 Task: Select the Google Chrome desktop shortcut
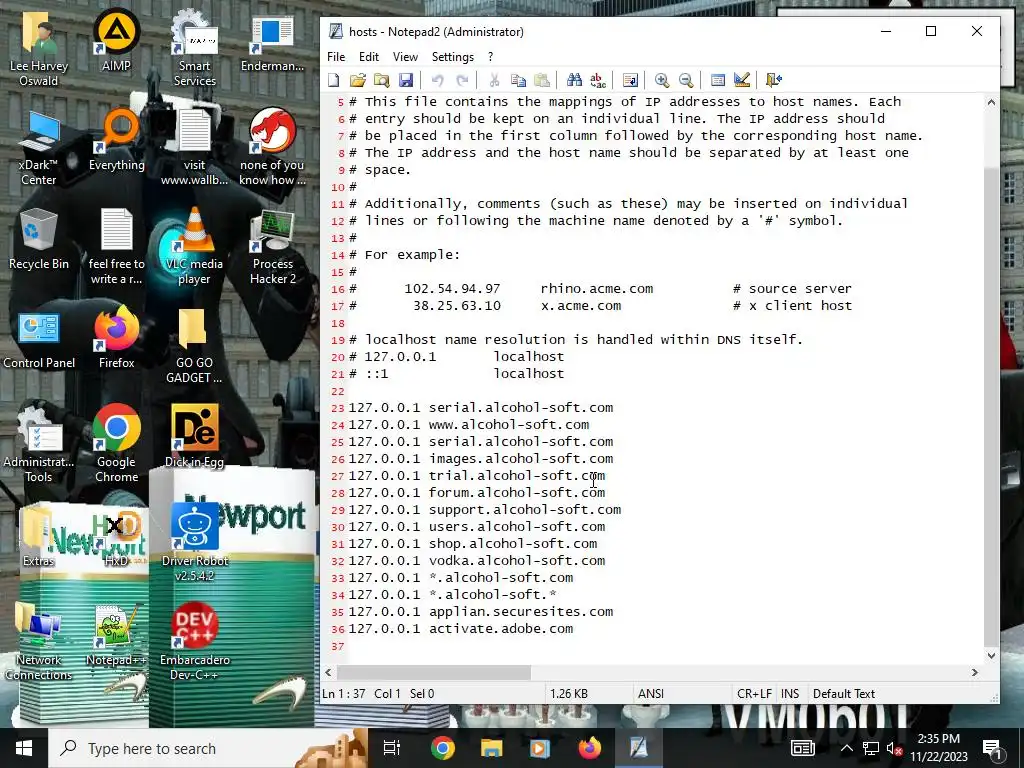[x=116, y=444]
